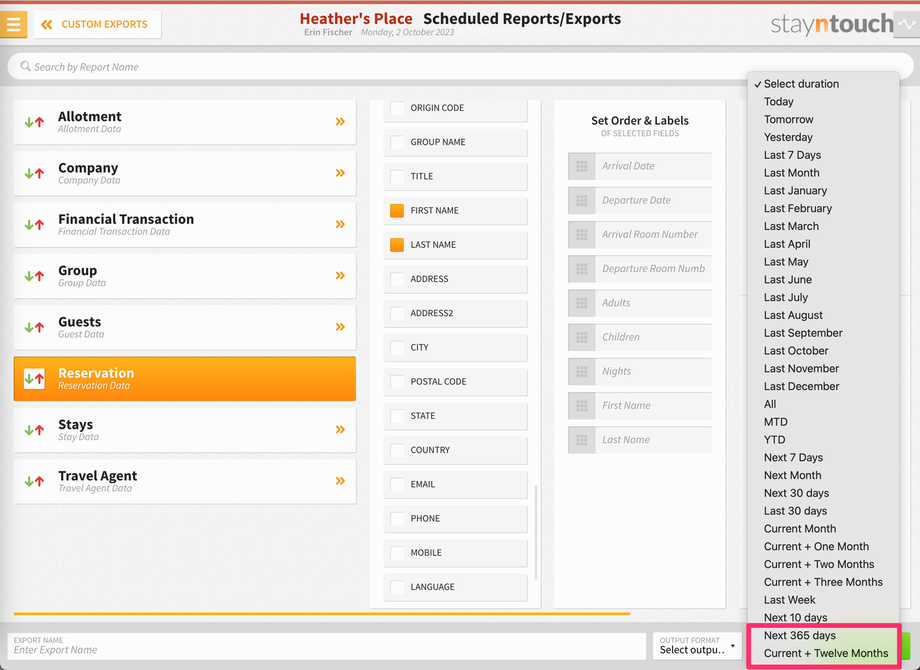Expand the Group export chevron
This screenshot has height=670, width=920.
click(x=340, y=275)
